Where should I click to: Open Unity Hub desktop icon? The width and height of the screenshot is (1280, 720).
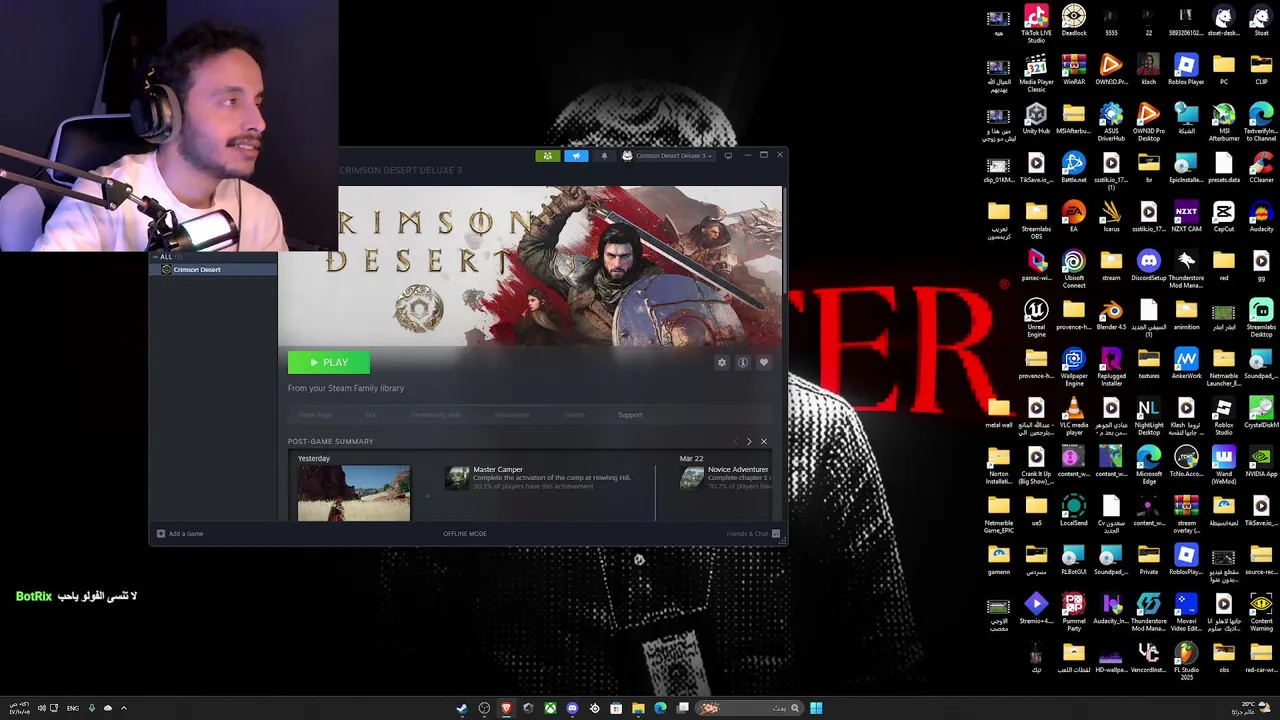[x=1036, y=119]
